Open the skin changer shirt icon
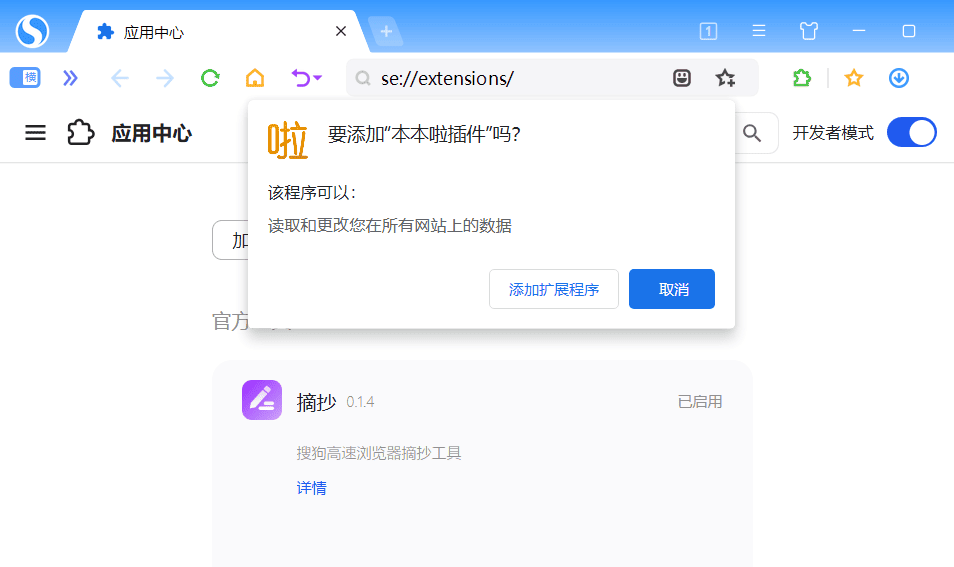Viewport: 954px width, 567px height. point(809,31)
